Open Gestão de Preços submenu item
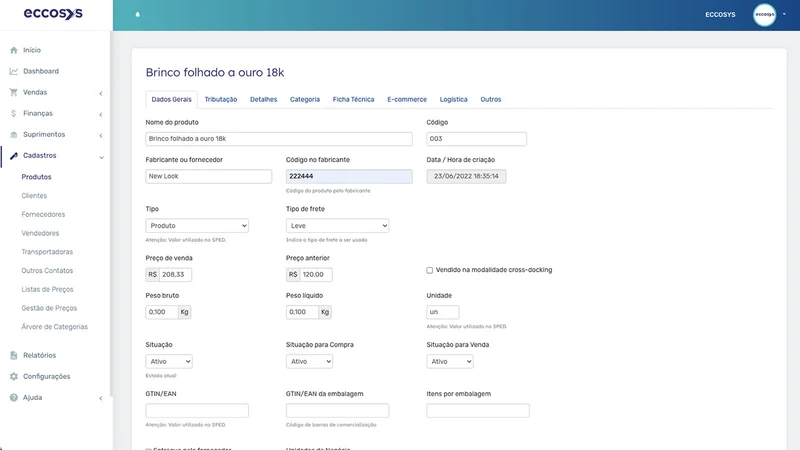800x450 pixels. pyautogui.click(x=49, y=308)
